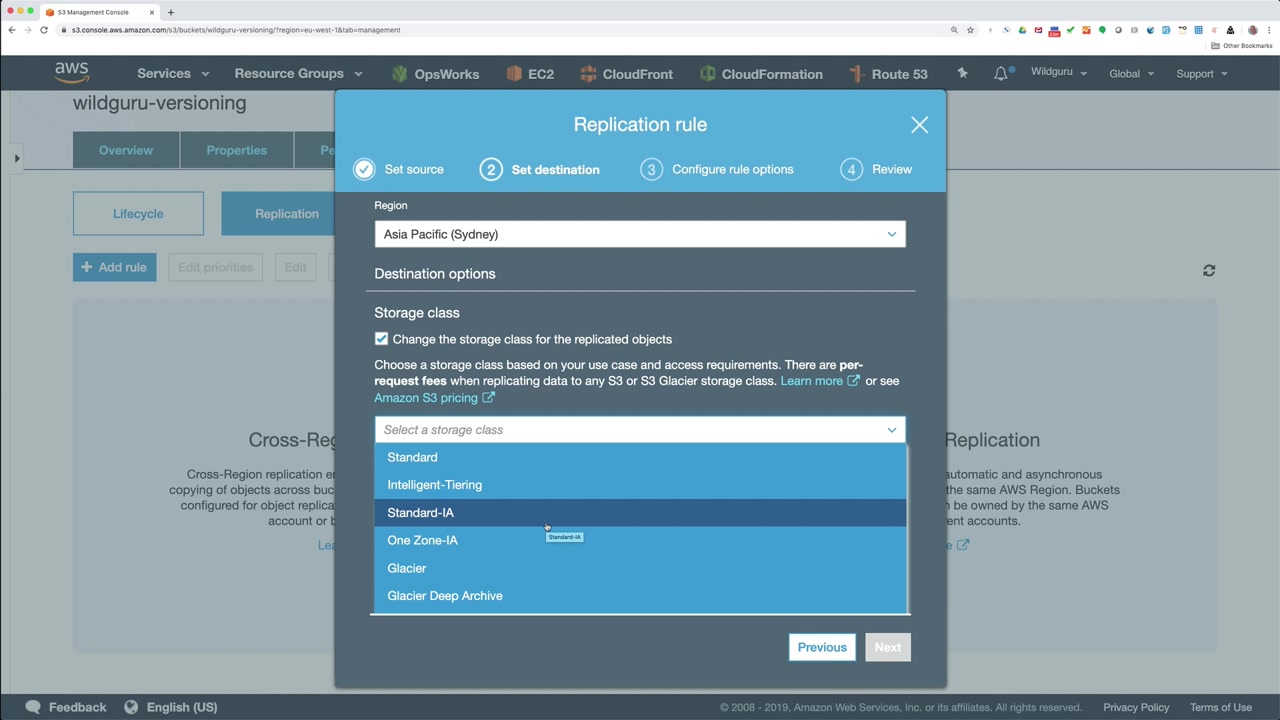Open the Wildguru account menu
This screenshot has height=720, width=1280.
pyautogui.click(x=1059, y=72)
